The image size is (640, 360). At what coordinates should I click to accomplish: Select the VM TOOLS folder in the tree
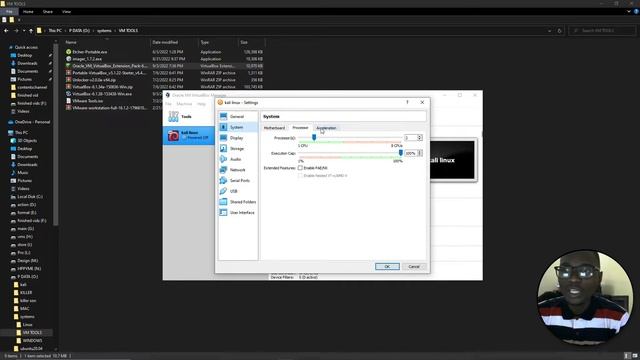point(32,333)
